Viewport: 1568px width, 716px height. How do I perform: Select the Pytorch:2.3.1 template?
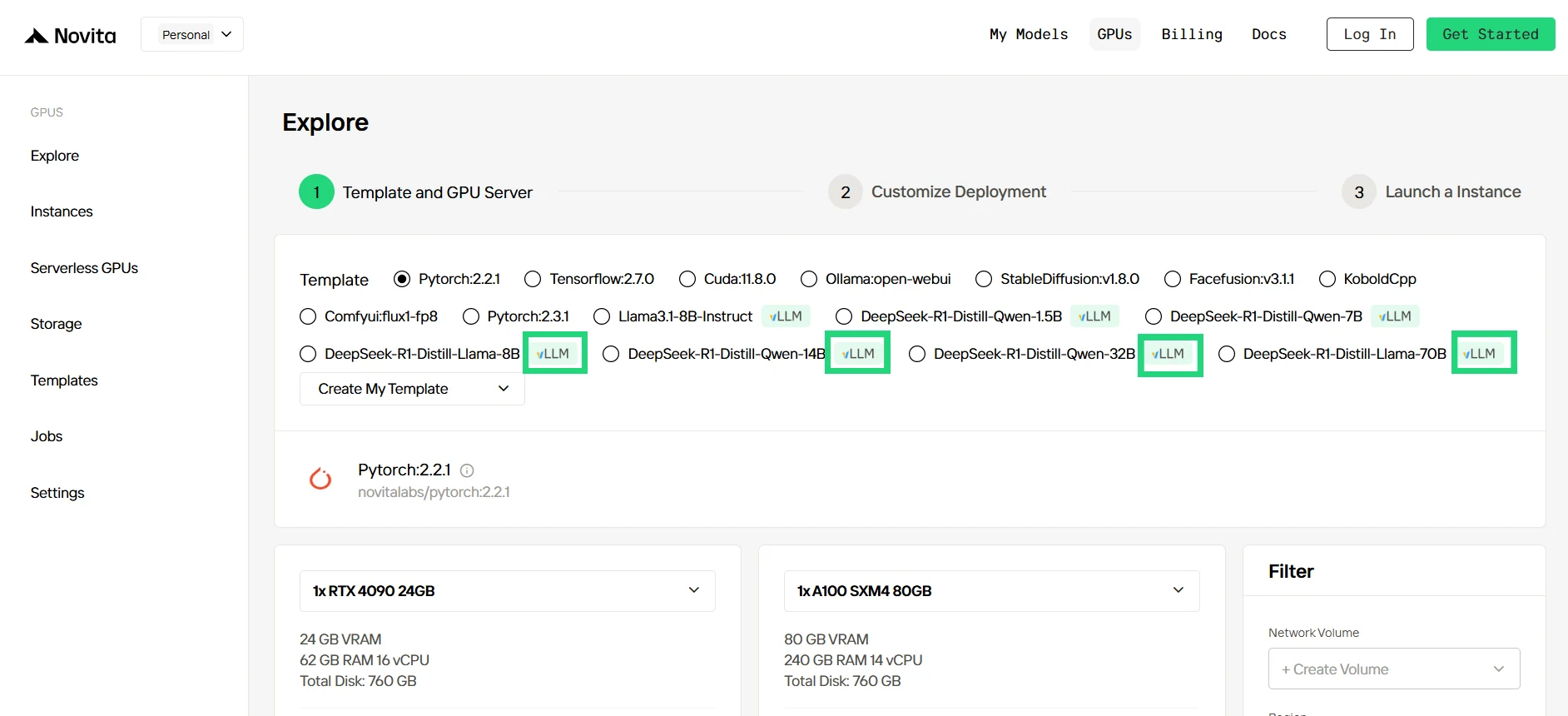pyautogui.click(x=471, y=316)
